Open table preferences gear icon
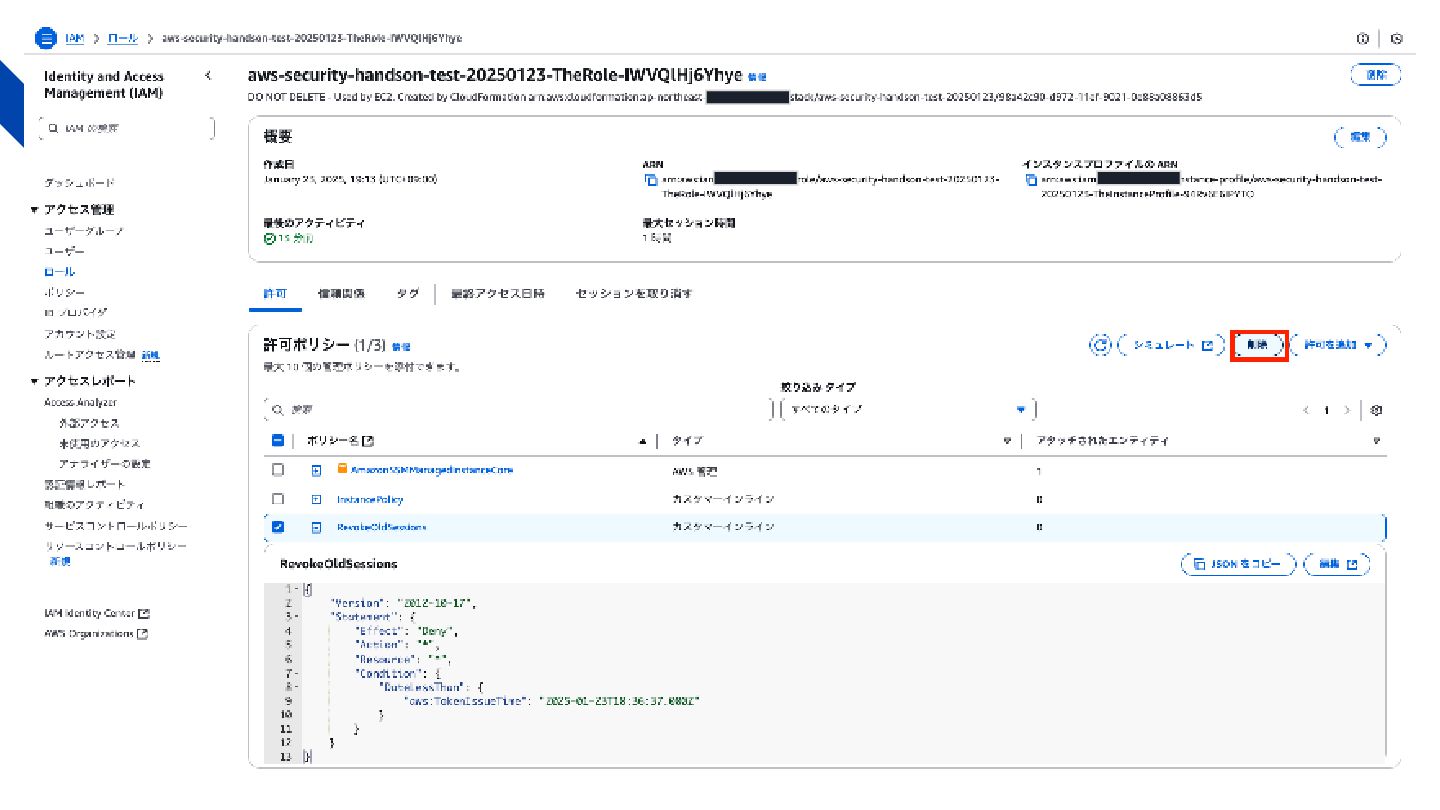 tap(1377, 410)
